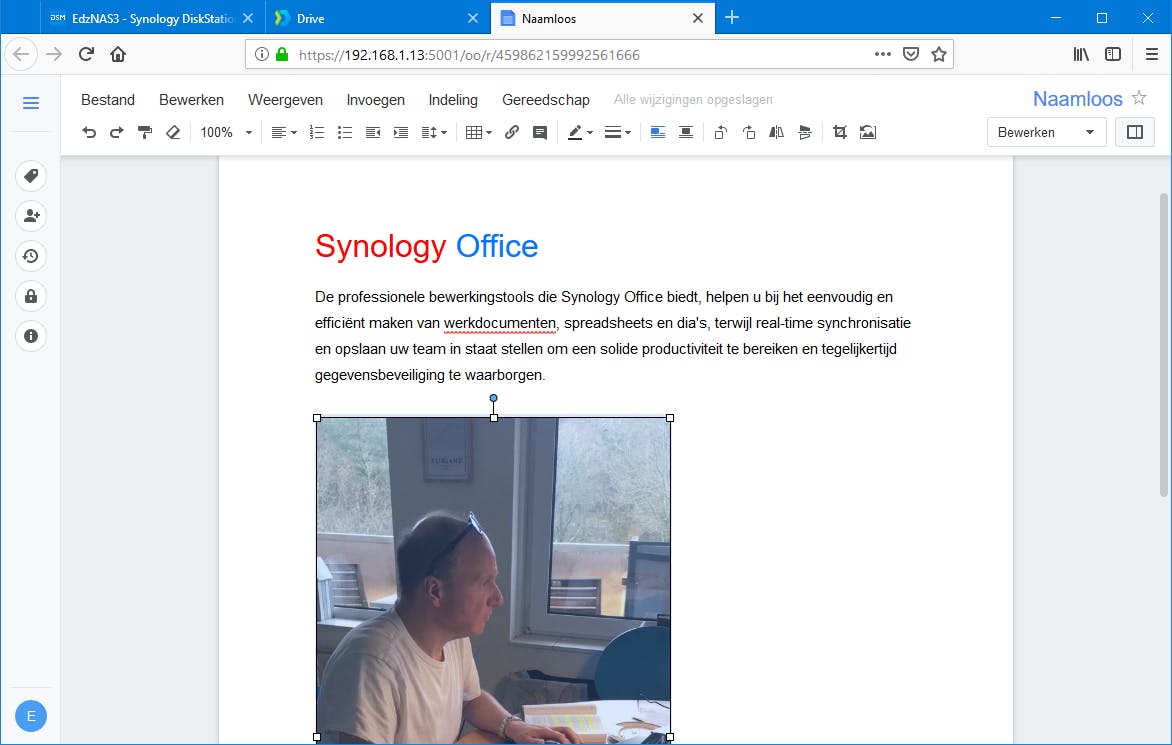Click the Naamloos document title
1172x745 pixels.
tap(1078, 99)
